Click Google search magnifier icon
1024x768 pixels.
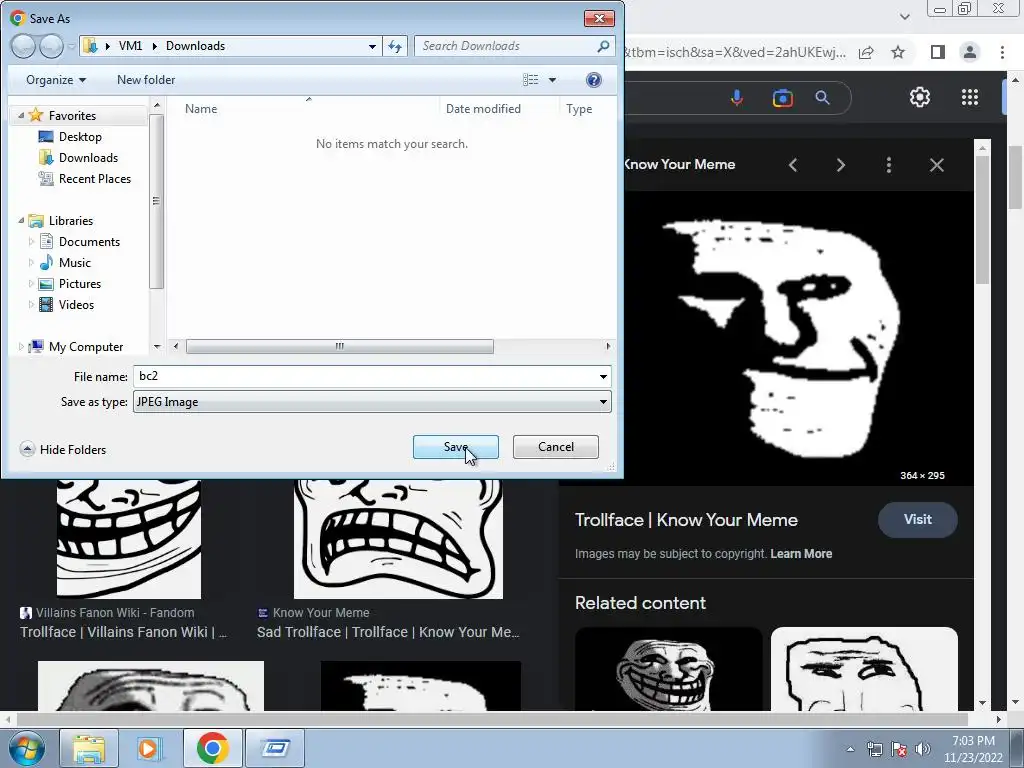823,98
